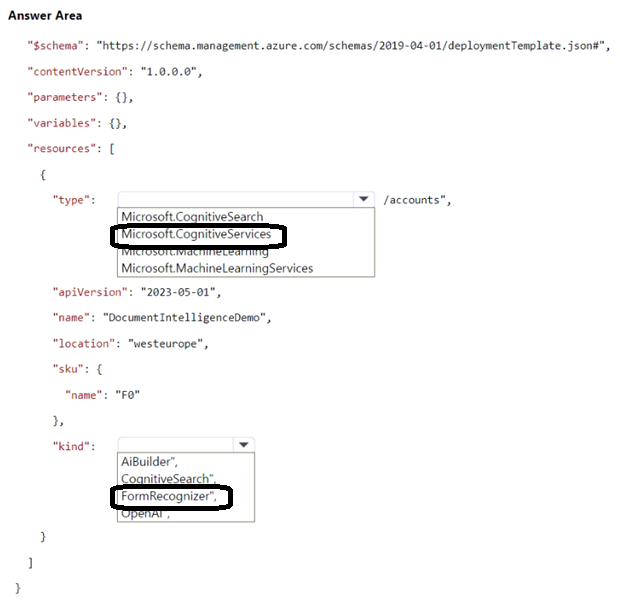This screenshot has width=620, height=603.
Task: Select OpenAI from kind options
Action: click(x=145, y=513)
